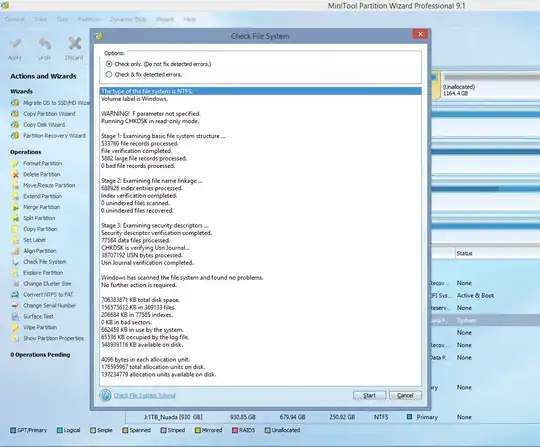Click the Surface Test icon

(x=15, y=316)
